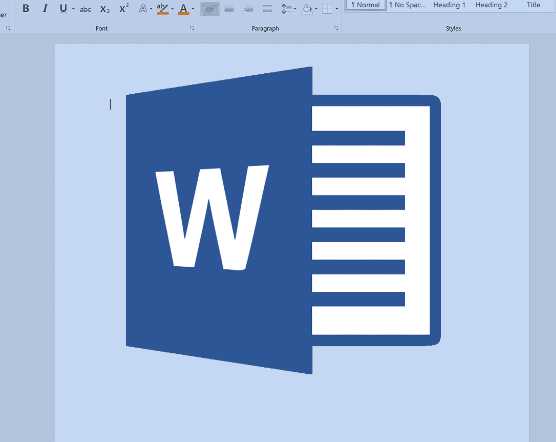Click Line and Paragraph Spacing icon
The height and width of the screenshot is (442, 556).
click(286, 9)
